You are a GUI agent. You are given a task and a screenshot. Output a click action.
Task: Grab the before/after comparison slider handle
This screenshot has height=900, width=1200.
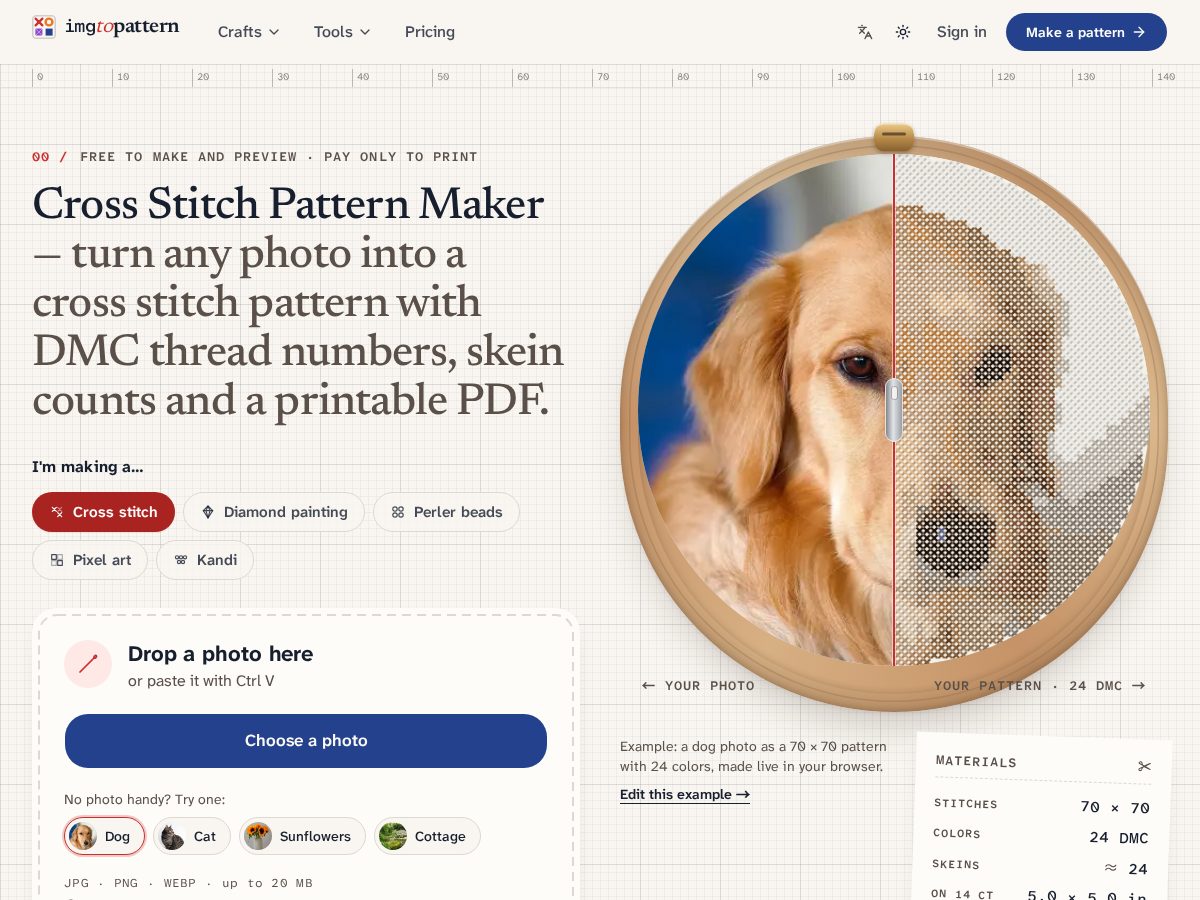(894, 410)
